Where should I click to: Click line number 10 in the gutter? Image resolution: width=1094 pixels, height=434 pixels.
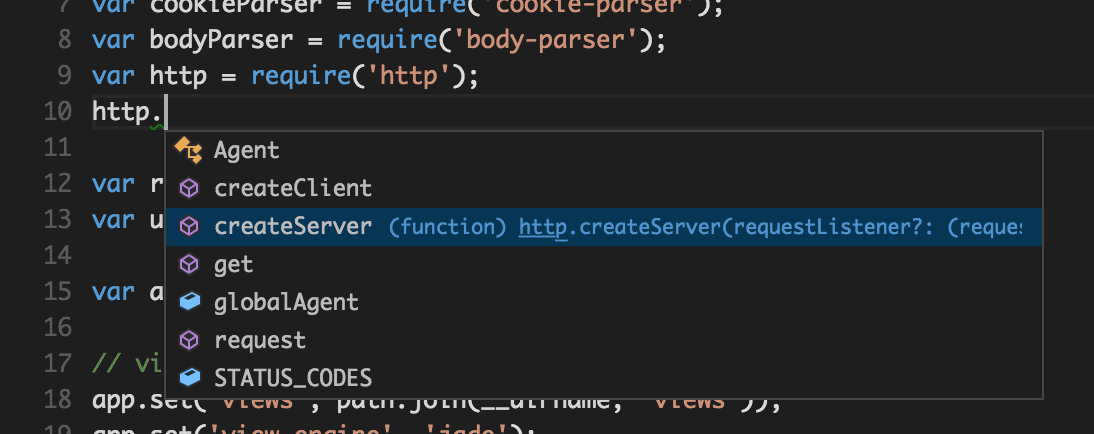(x=58, y=112)
